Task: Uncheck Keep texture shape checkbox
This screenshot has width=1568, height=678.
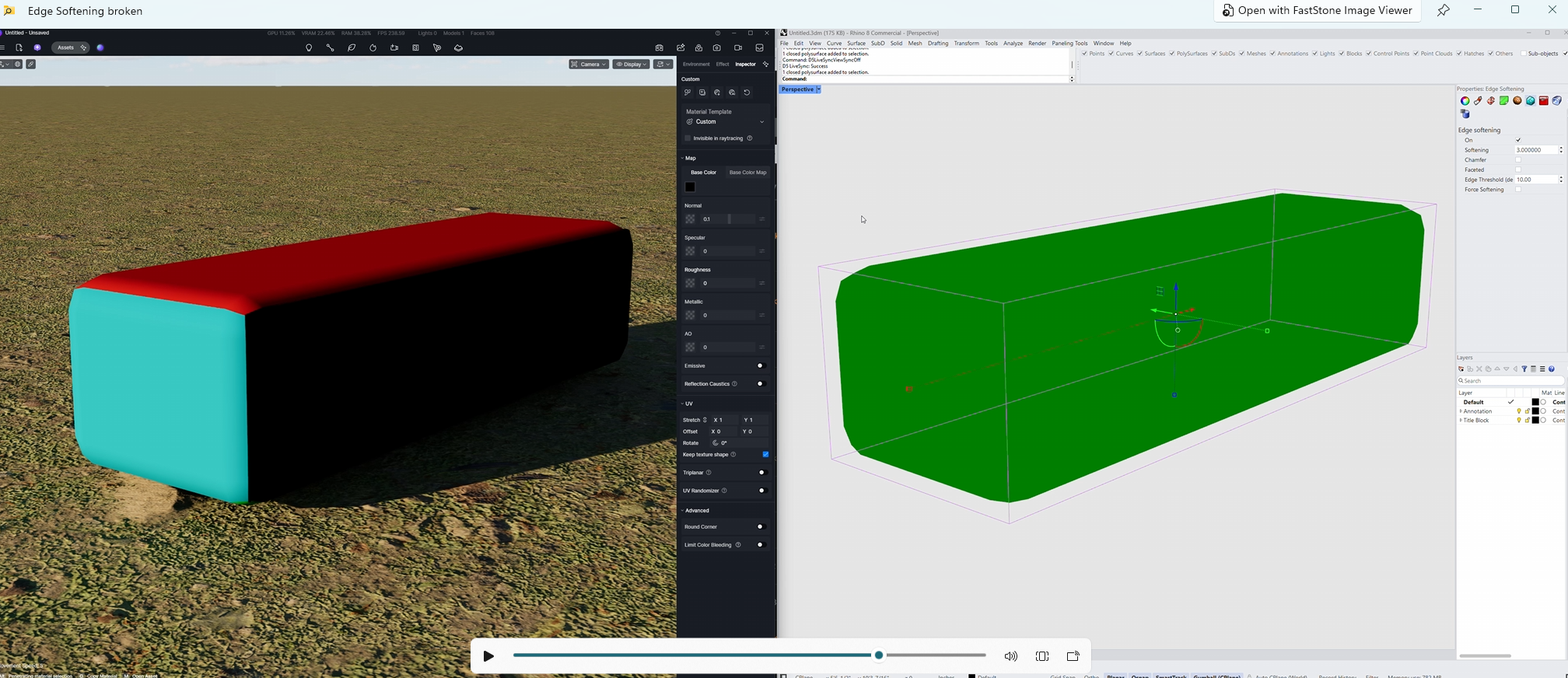Action: point(765,455)
